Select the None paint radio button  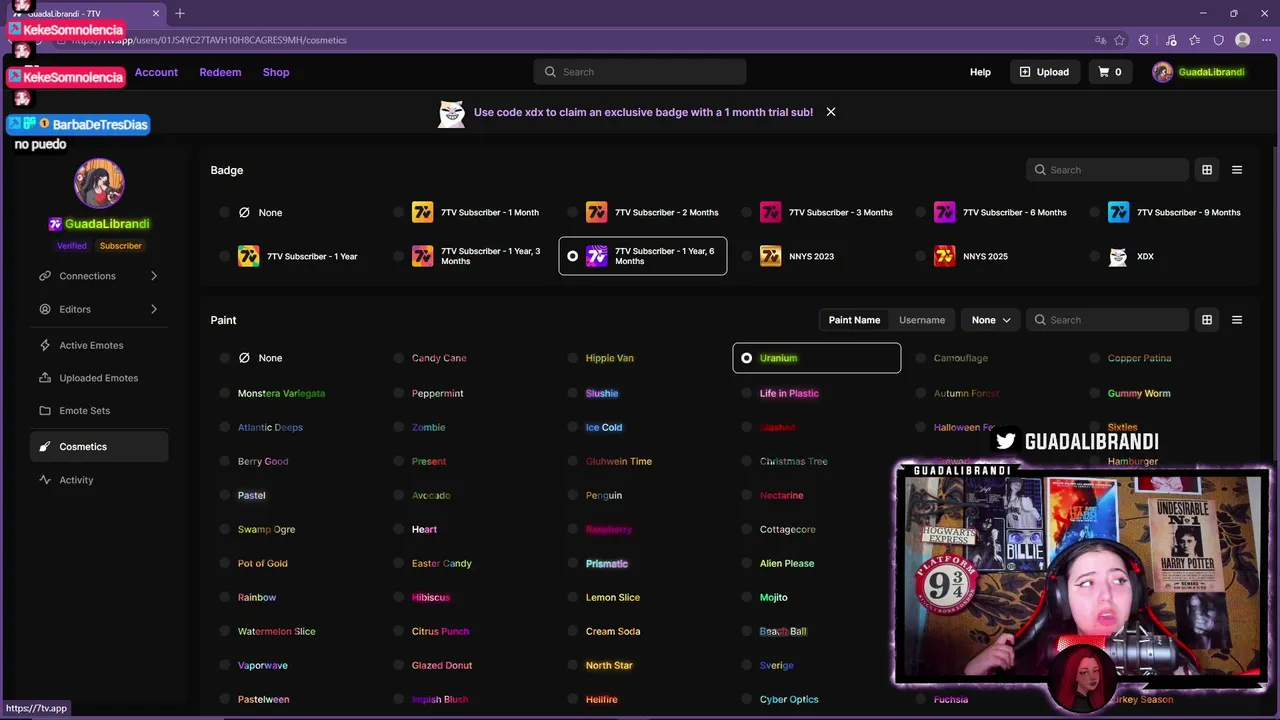225,358
